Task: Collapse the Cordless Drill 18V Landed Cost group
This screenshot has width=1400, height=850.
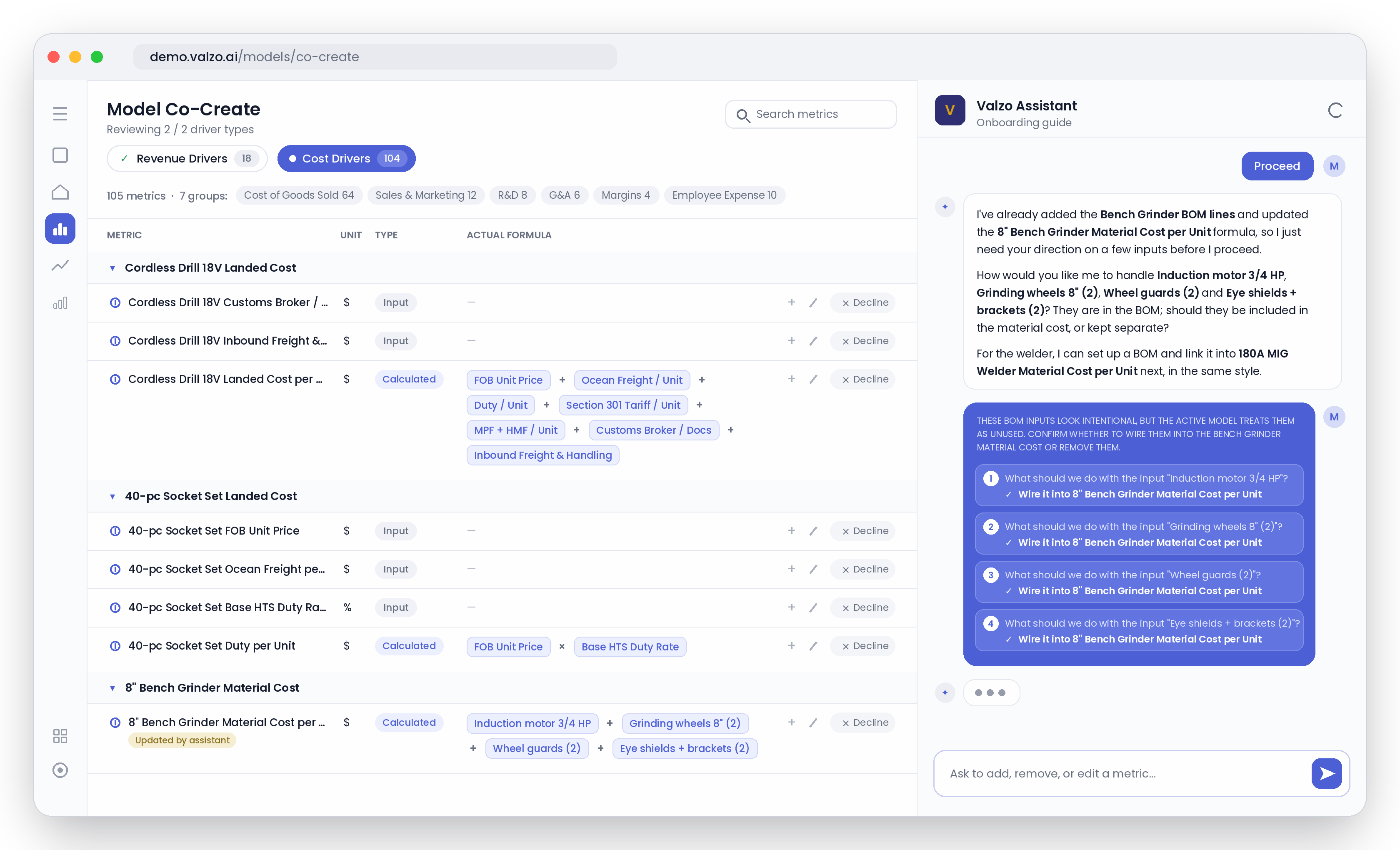Action: click(112, 268)
